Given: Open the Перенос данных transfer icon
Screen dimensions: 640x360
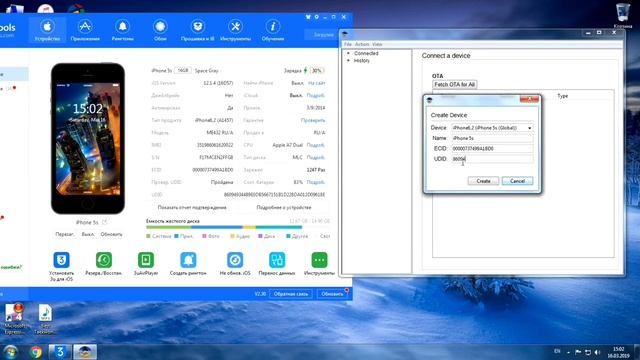Looking at the screenshot, I should pyautogui.click(x=277, y=260).
